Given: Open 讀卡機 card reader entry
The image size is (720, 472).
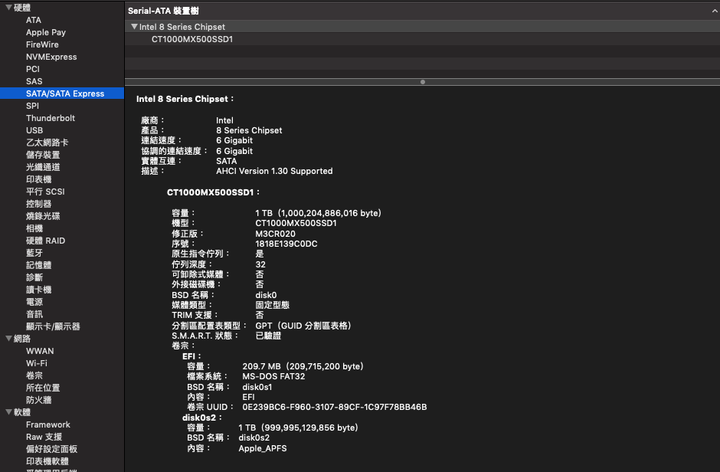Looking at the screenshot, I should (x=39, y=290).
